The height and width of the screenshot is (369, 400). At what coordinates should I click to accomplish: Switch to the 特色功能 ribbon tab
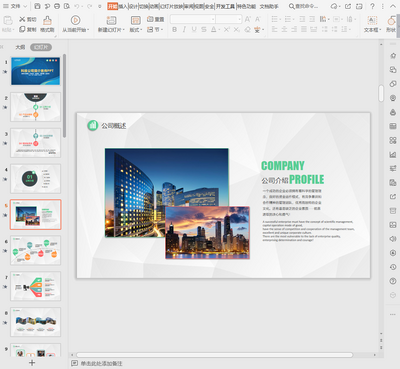pyautogui.click(x=247, y=6)
